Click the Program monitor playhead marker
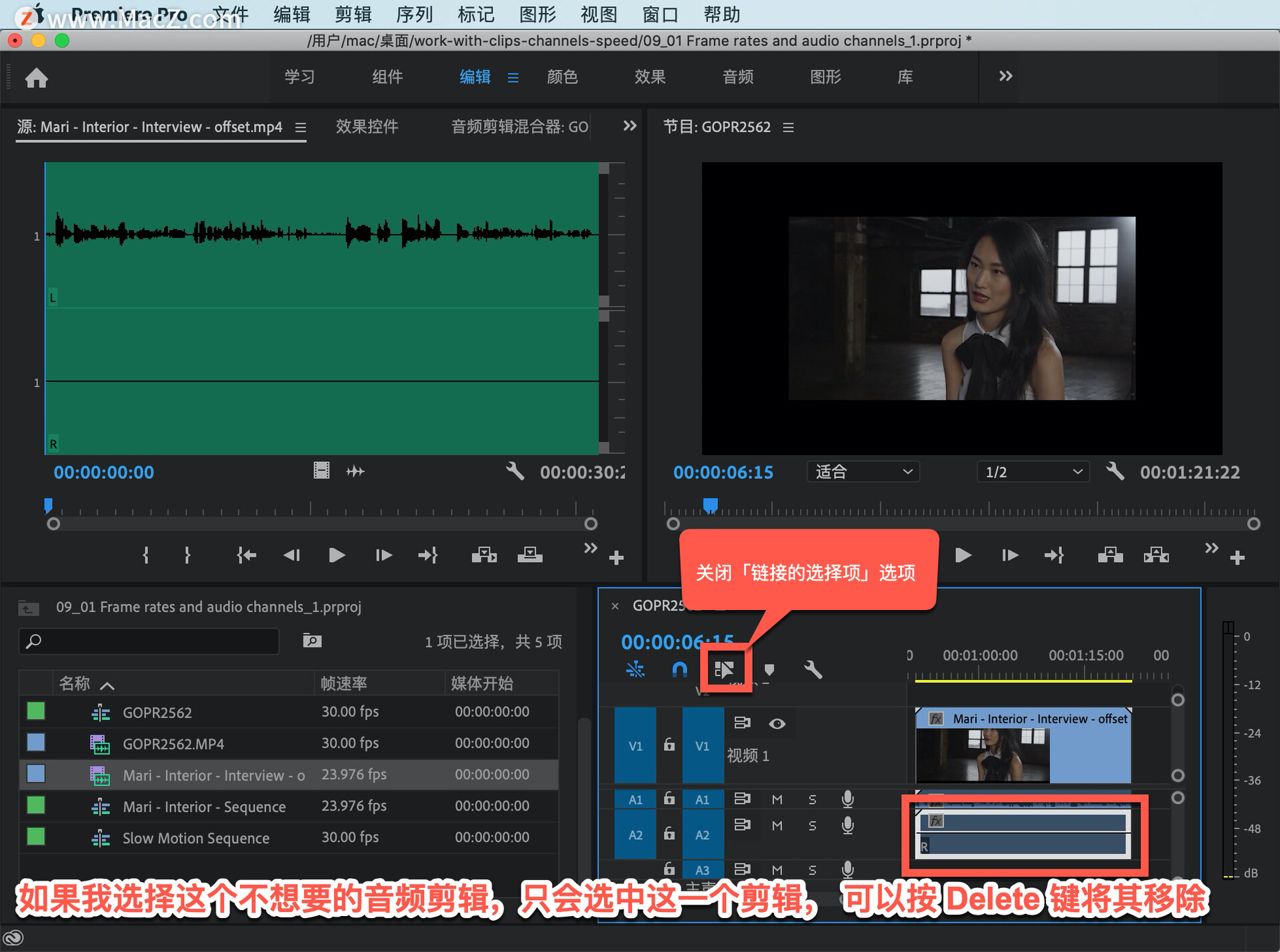 (x=711, y=505)
